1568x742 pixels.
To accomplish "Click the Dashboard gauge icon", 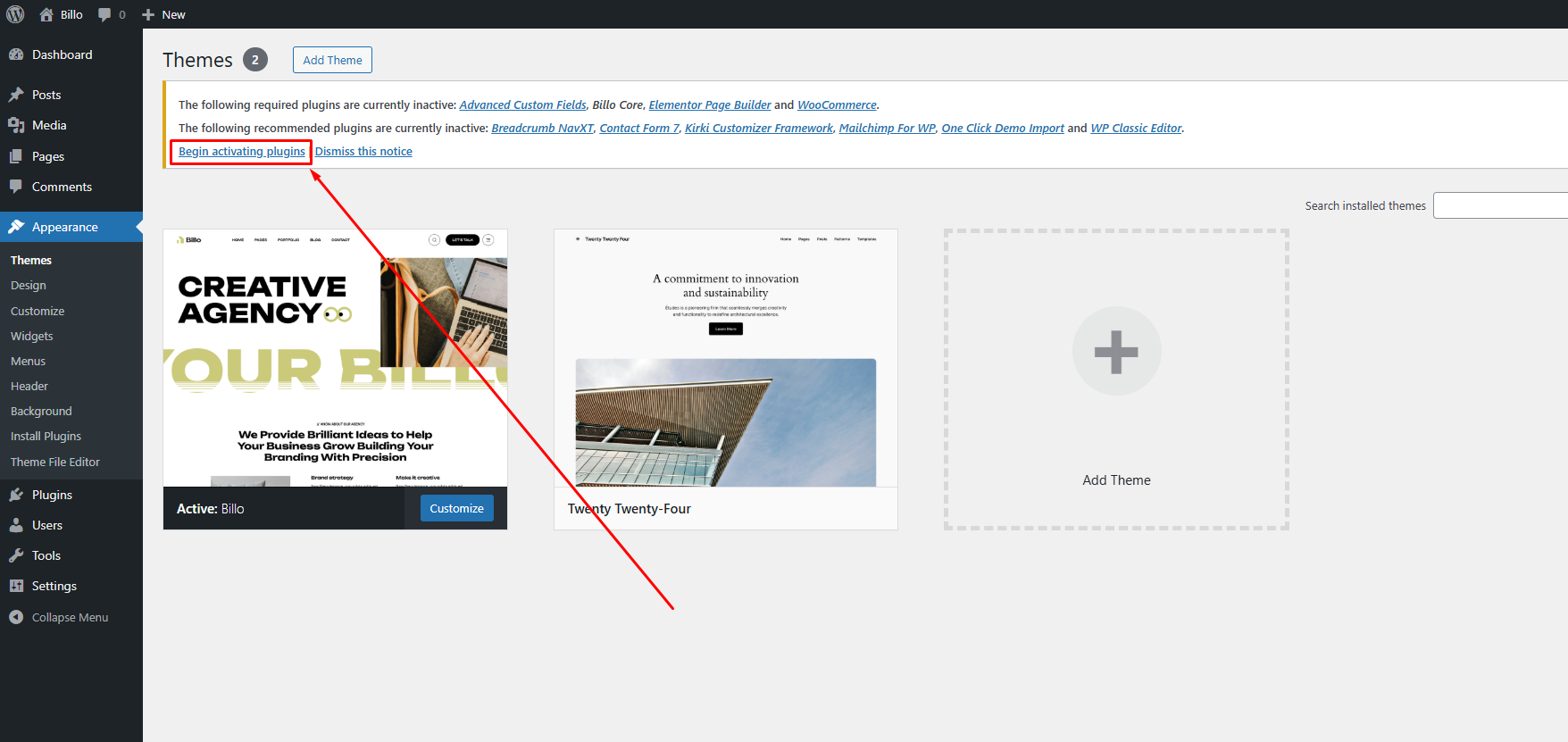I will pyautogui.click(x=16, y=54).
